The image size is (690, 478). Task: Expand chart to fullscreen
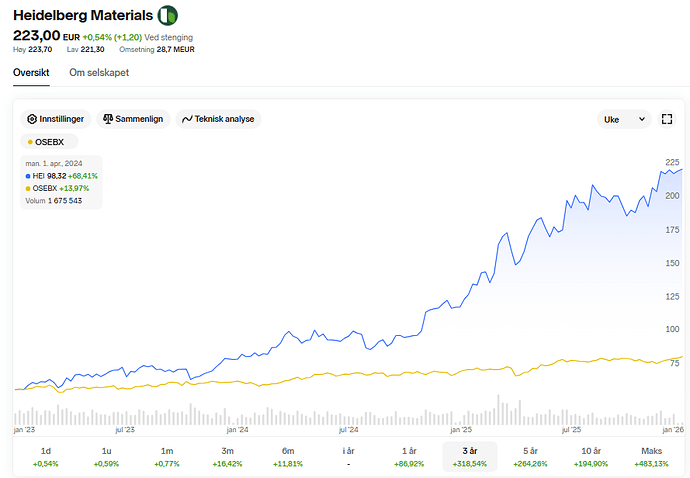point(667,119)
